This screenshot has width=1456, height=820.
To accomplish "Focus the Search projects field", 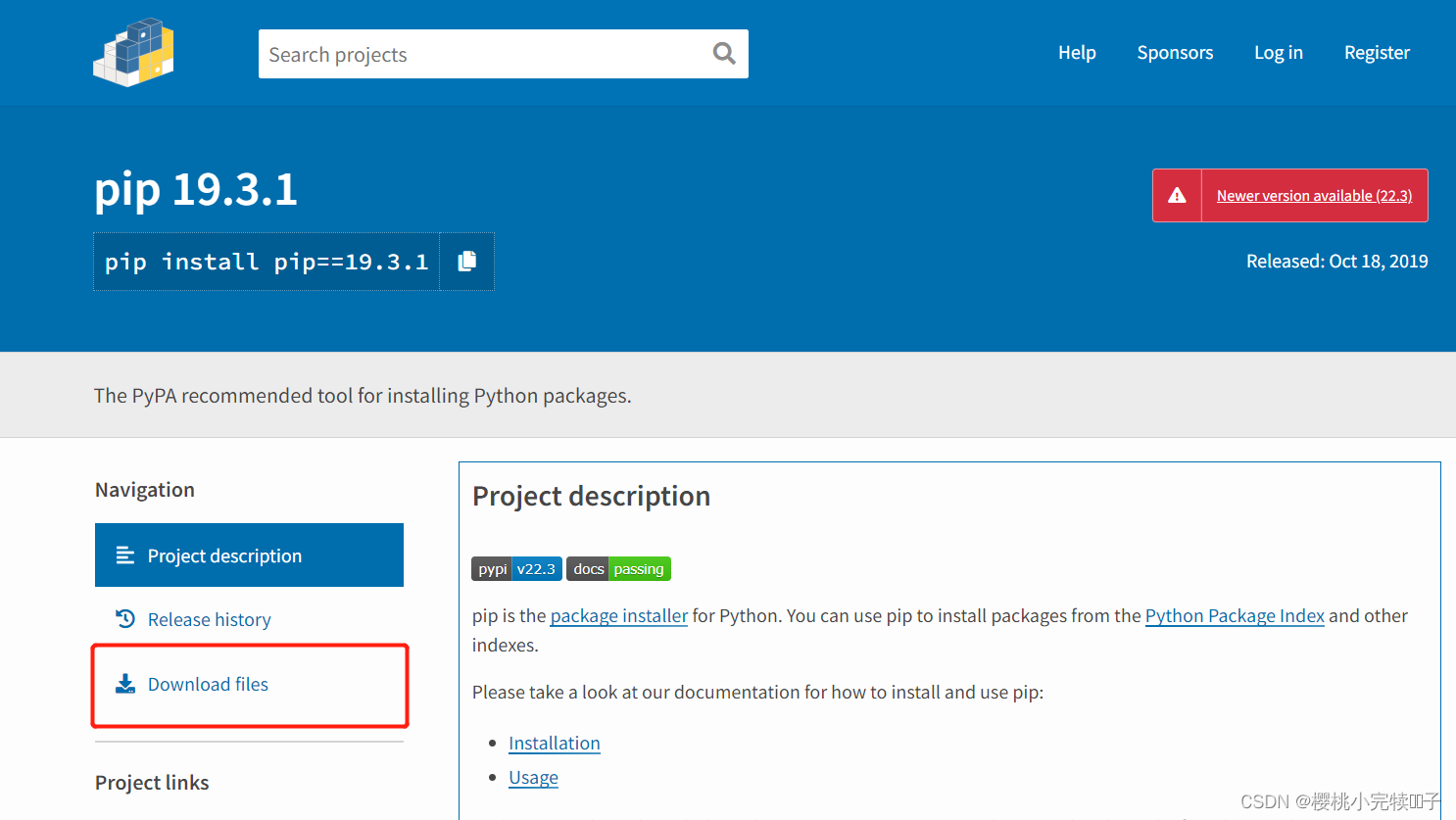I will coord(504,54).
